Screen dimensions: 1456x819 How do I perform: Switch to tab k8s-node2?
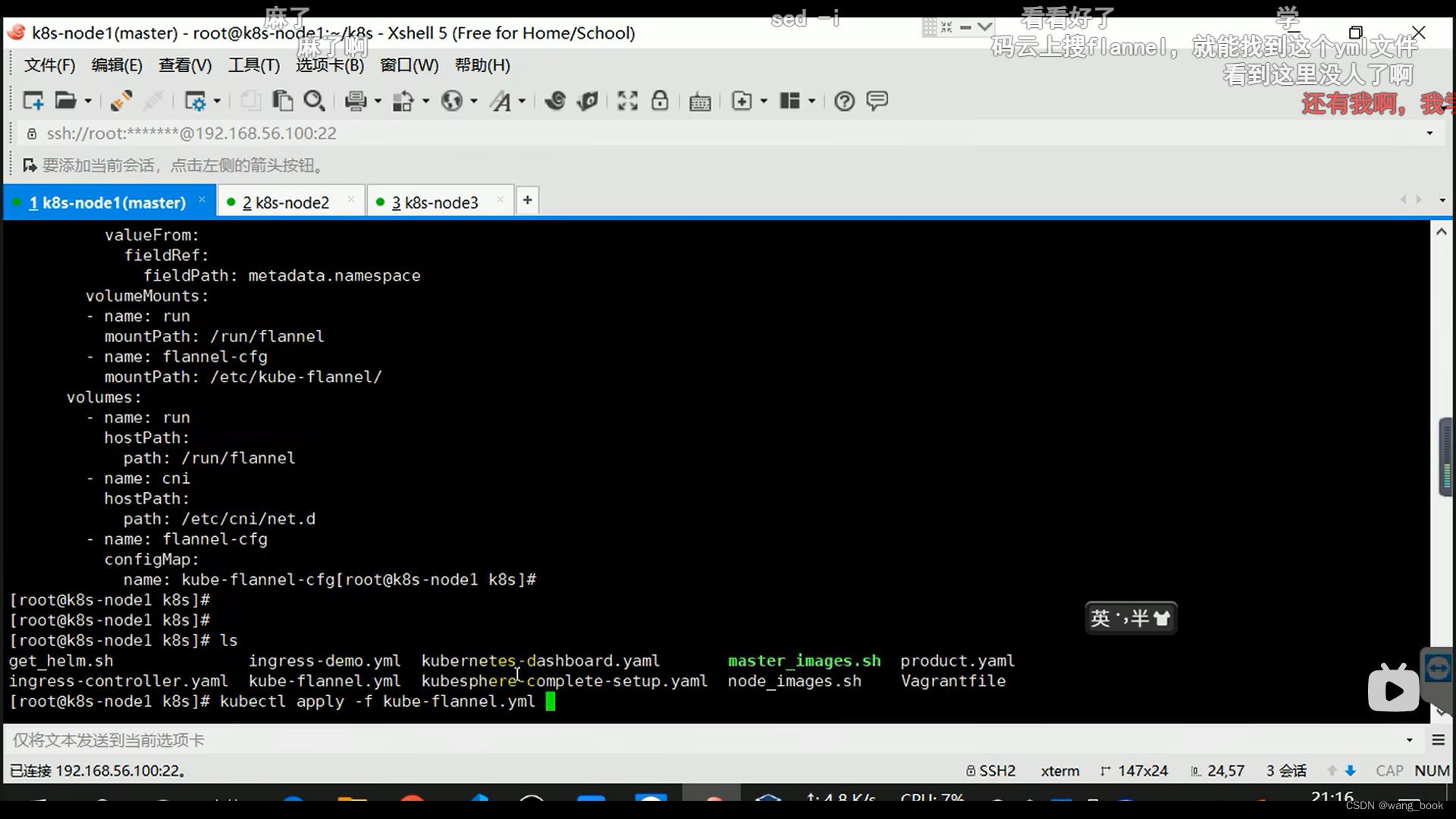pyautogui.click(x=285, y=201)
